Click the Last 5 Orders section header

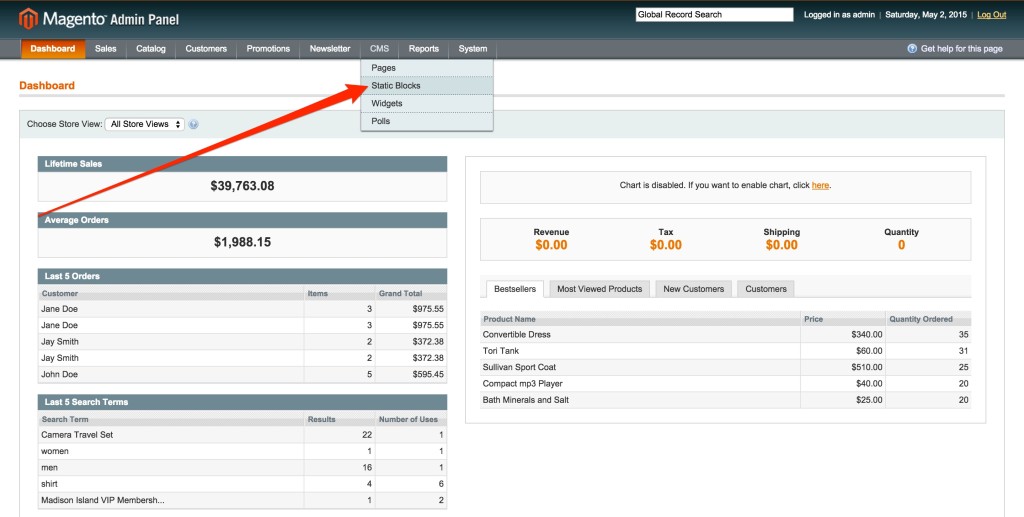click(x=242, y=276)
